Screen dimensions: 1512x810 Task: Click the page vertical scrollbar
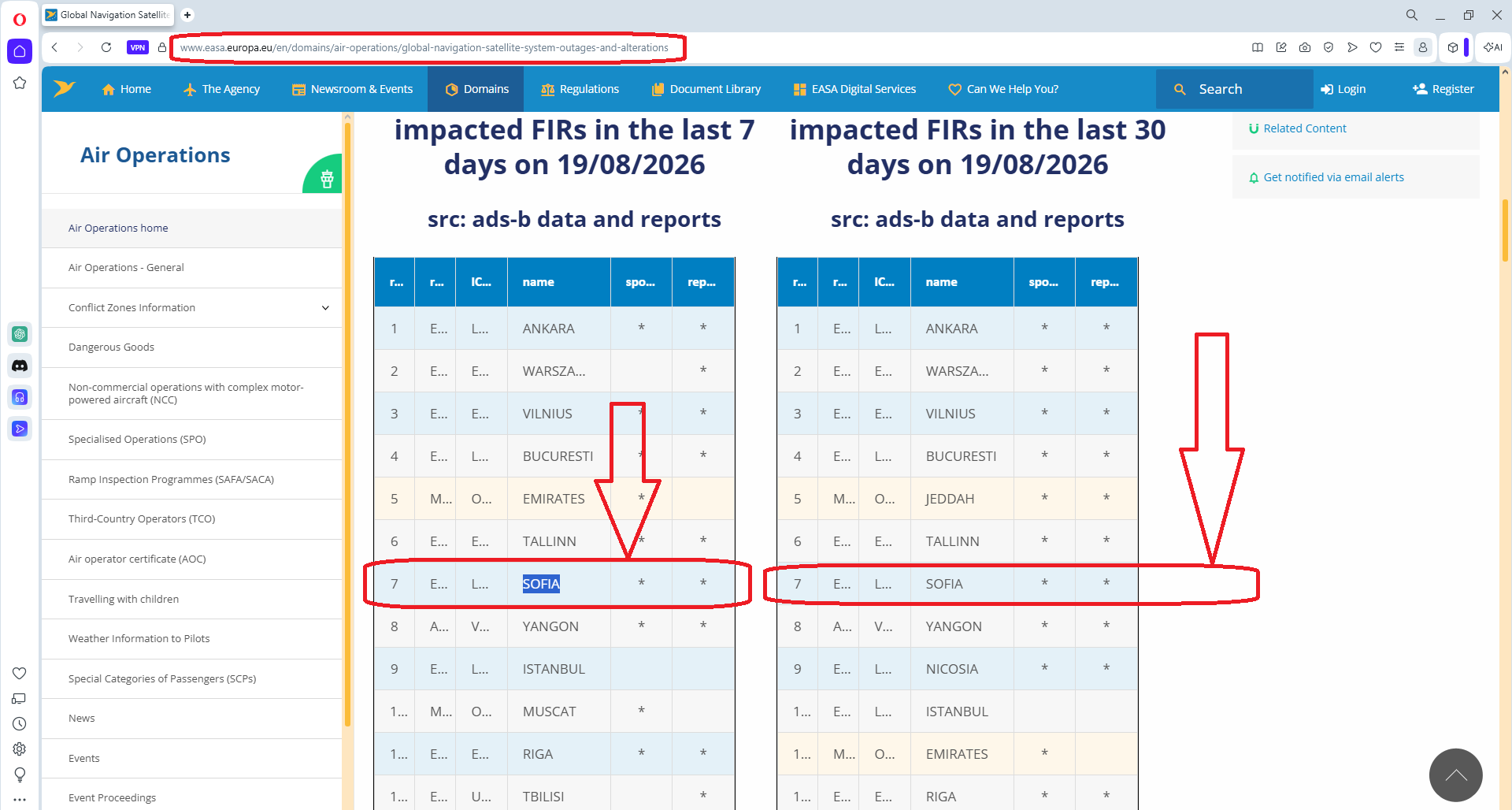[1505, 229]
